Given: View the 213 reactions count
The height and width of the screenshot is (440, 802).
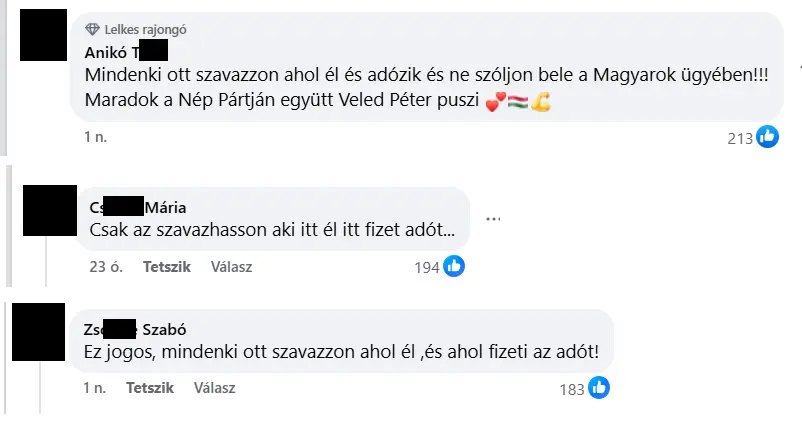Looking at the screenshot, I should (740, 138).
